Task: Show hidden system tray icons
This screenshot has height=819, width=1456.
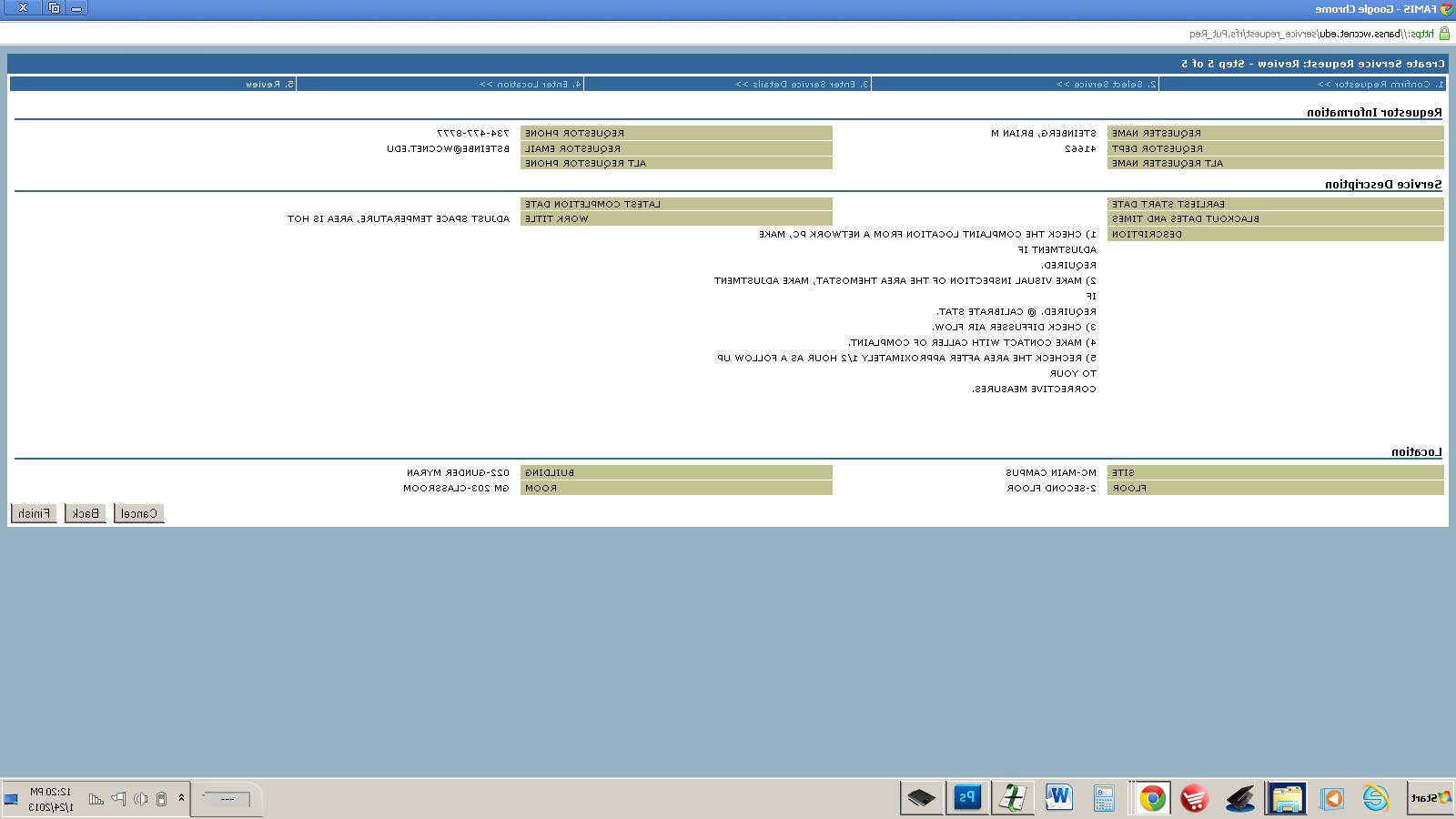Action: click(181, 798)
